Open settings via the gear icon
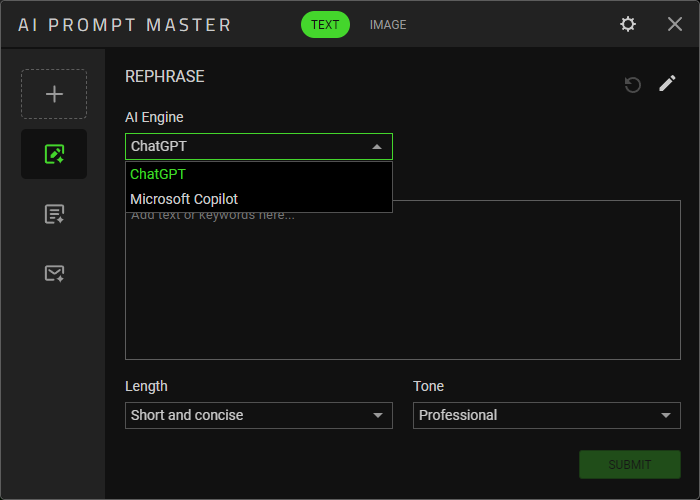 628,24
